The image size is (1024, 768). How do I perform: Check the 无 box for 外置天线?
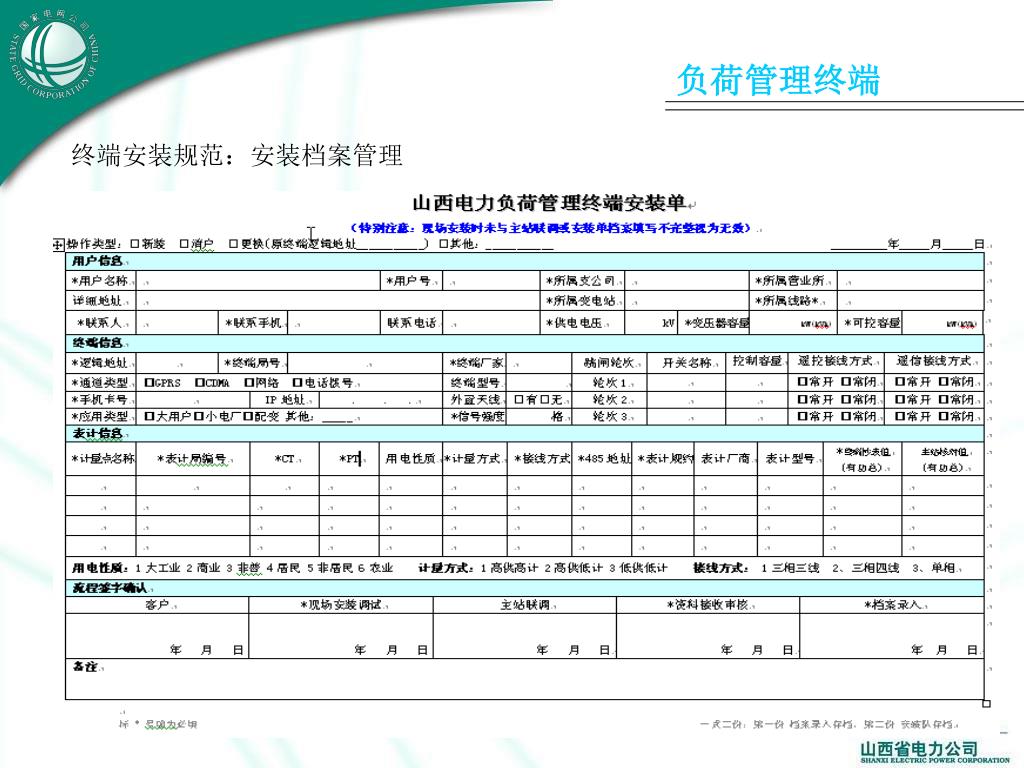click(x=545, y=399)
